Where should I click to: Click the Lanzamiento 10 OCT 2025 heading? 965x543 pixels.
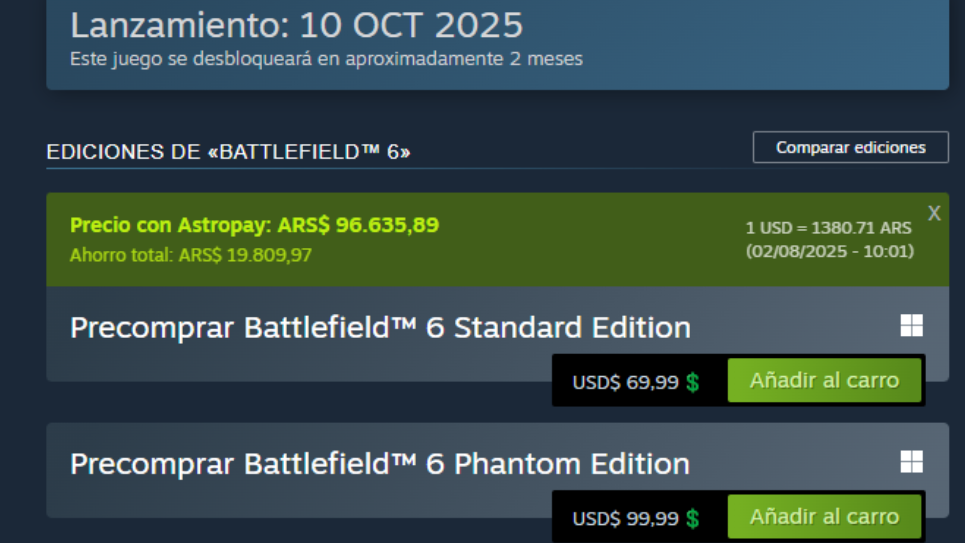[x=296, y=25]
